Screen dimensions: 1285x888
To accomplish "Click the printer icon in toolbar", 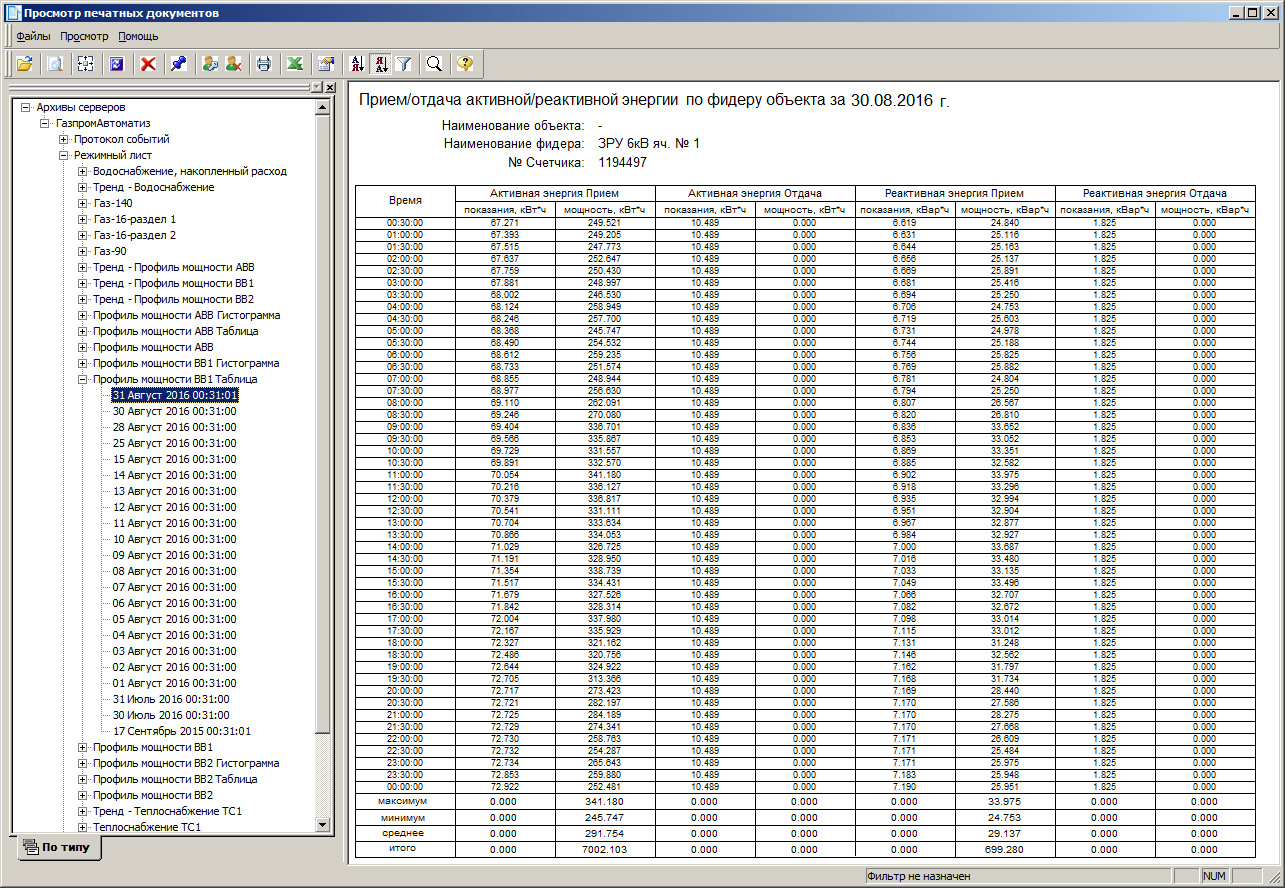I will 264,64.
